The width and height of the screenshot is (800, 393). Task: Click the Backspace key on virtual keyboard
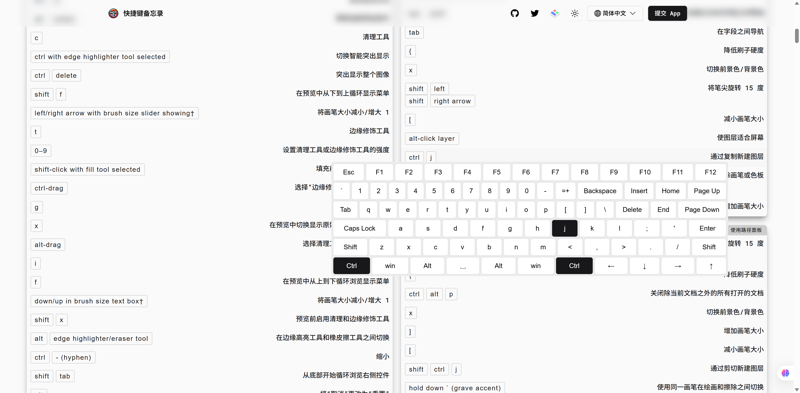(x=599, y=191)
